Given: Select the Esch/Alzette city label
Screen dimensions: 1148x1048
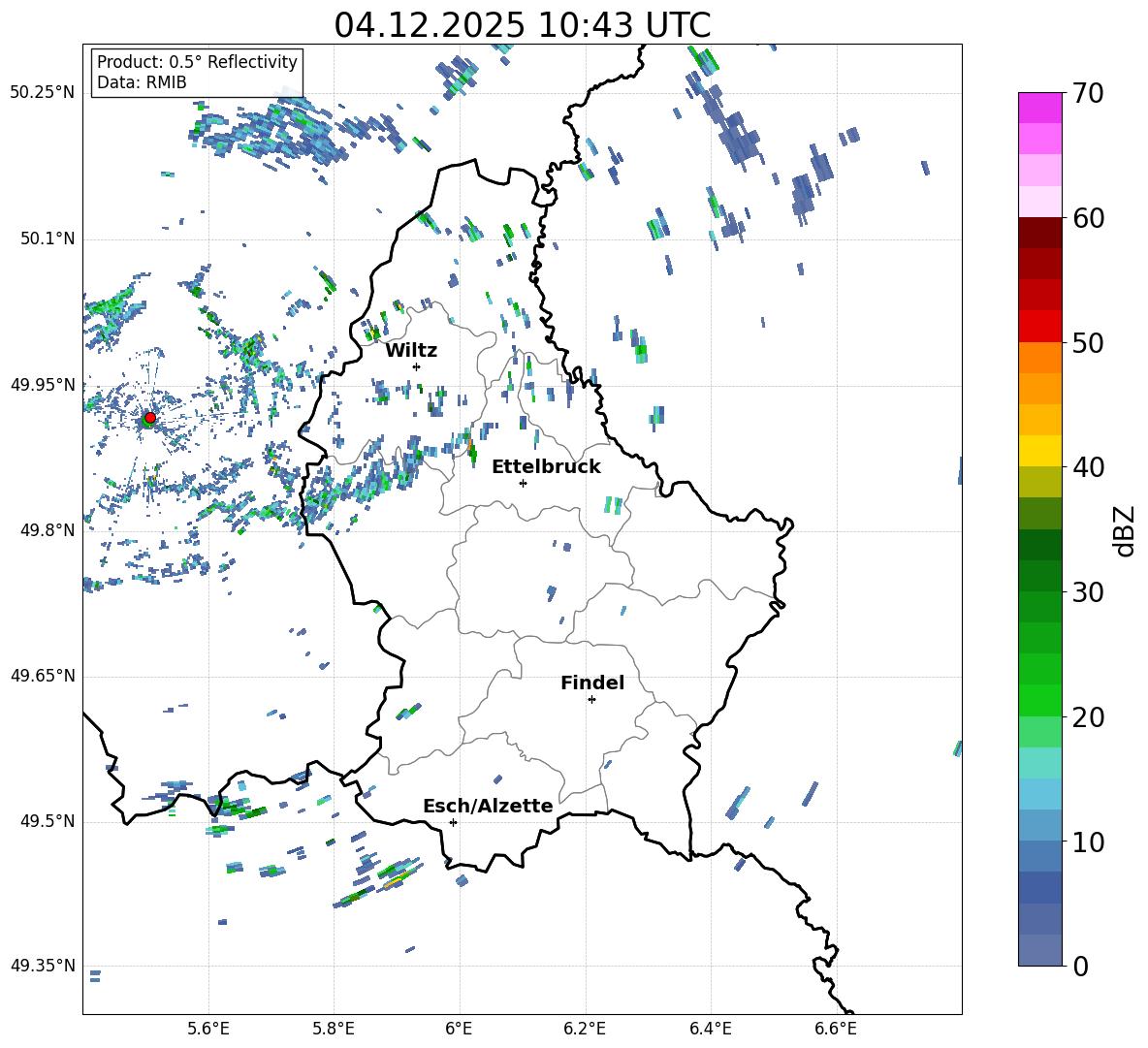Looking at the screenshot, I should (x=488, y=806).
